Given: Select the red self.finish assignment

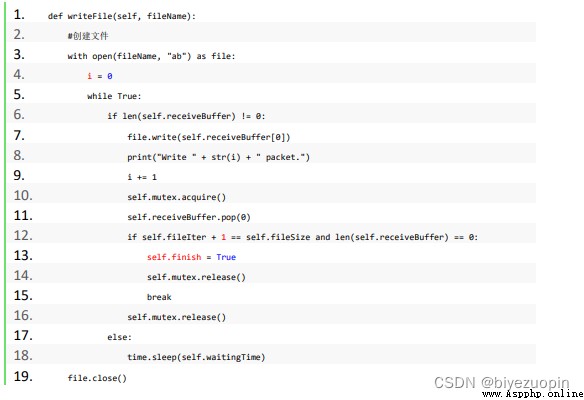Looking at the screenshot, I should [x=174, y=257].
